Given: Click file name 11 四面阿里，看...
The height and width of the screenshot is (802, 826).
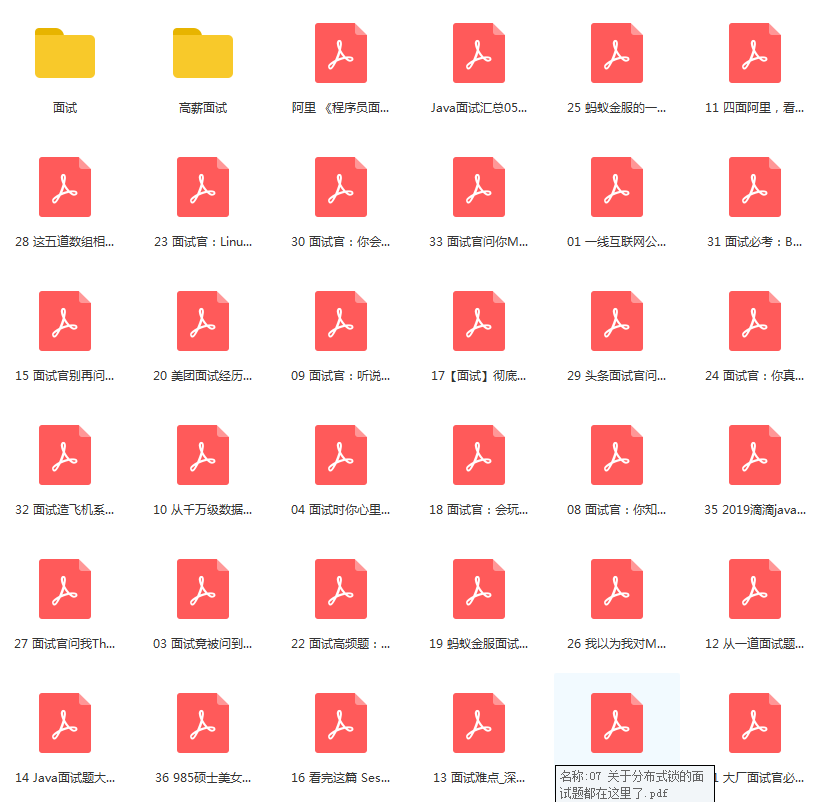Looking at the screenshot, I should (x=755, y=108).
